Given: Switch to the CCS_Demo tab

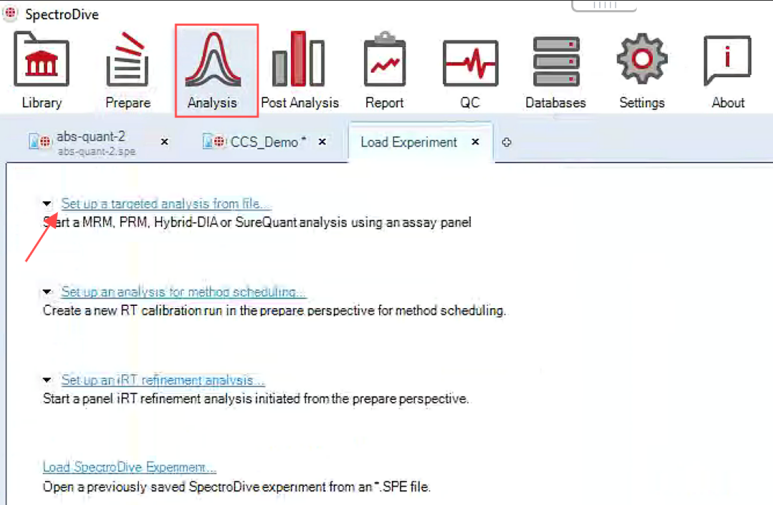Looking at the screenshot, I should [267, 142].
